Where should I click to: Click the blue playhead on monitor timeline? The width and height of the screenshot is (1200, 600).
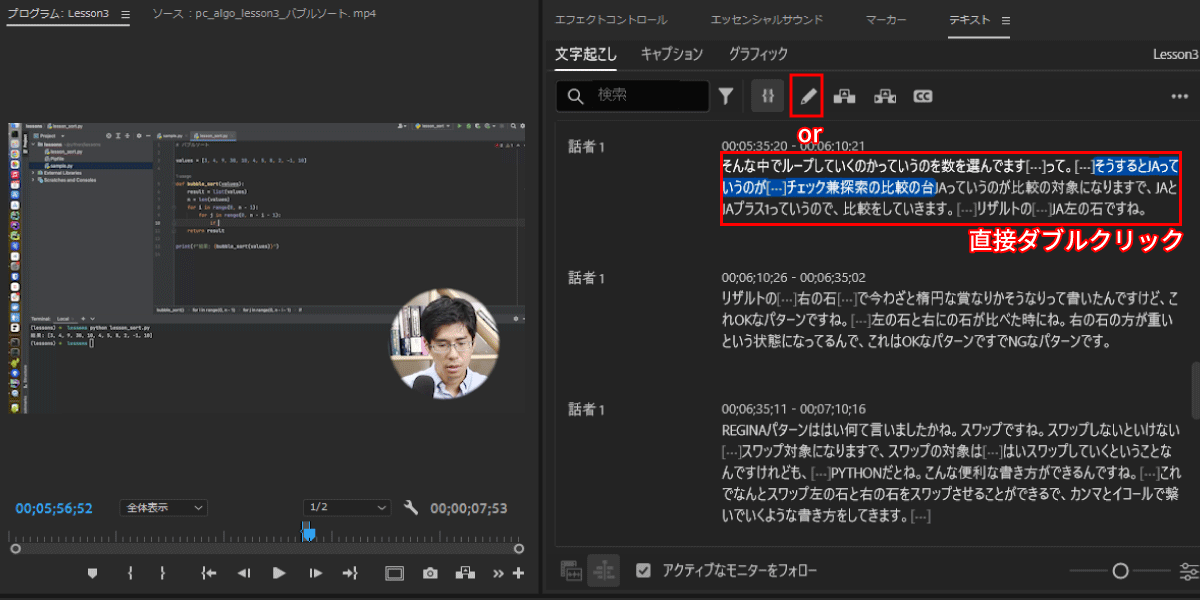coord(309,533)
